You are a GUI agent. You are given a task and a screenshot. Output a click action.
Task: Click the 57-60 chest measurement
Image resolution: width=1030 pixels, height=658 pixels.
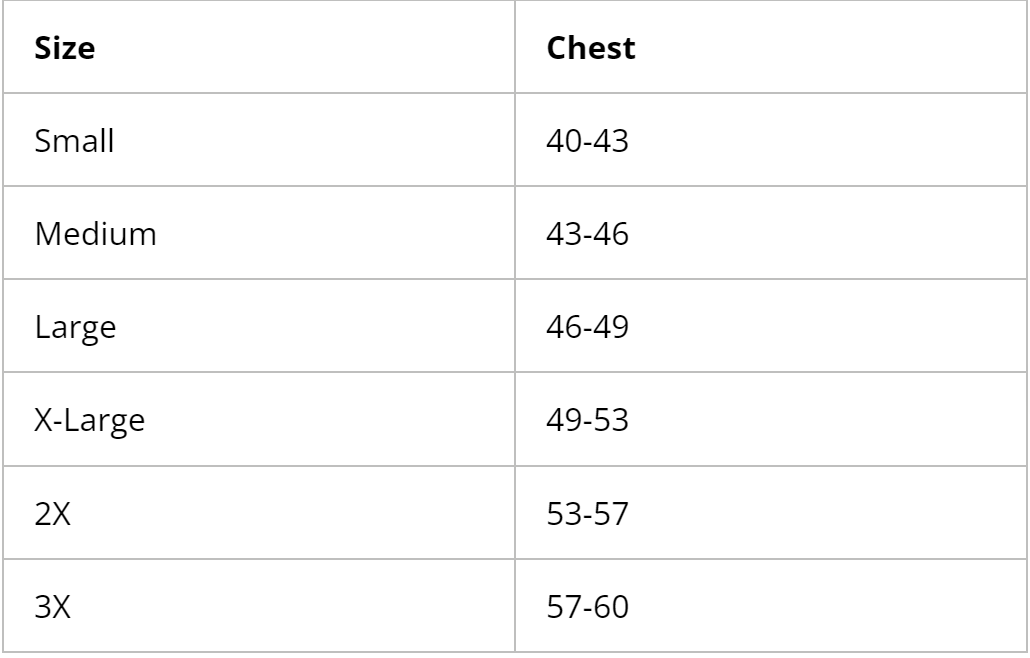click(587, 606)
